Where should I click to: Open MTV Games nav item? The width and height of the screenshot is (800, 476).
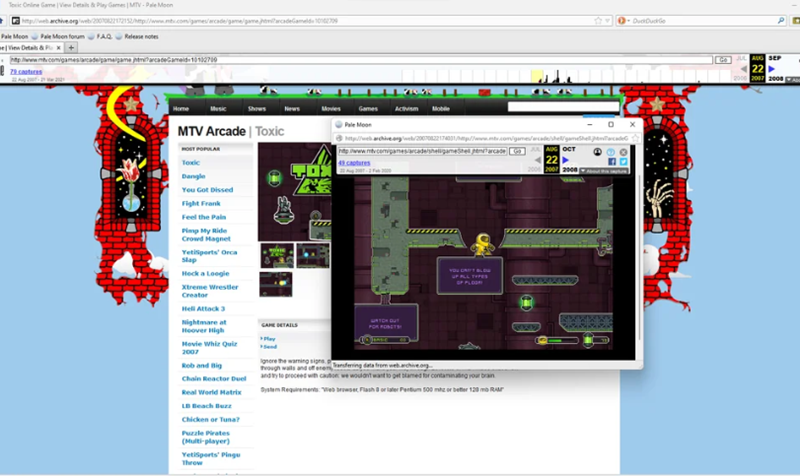pos(368,109)
